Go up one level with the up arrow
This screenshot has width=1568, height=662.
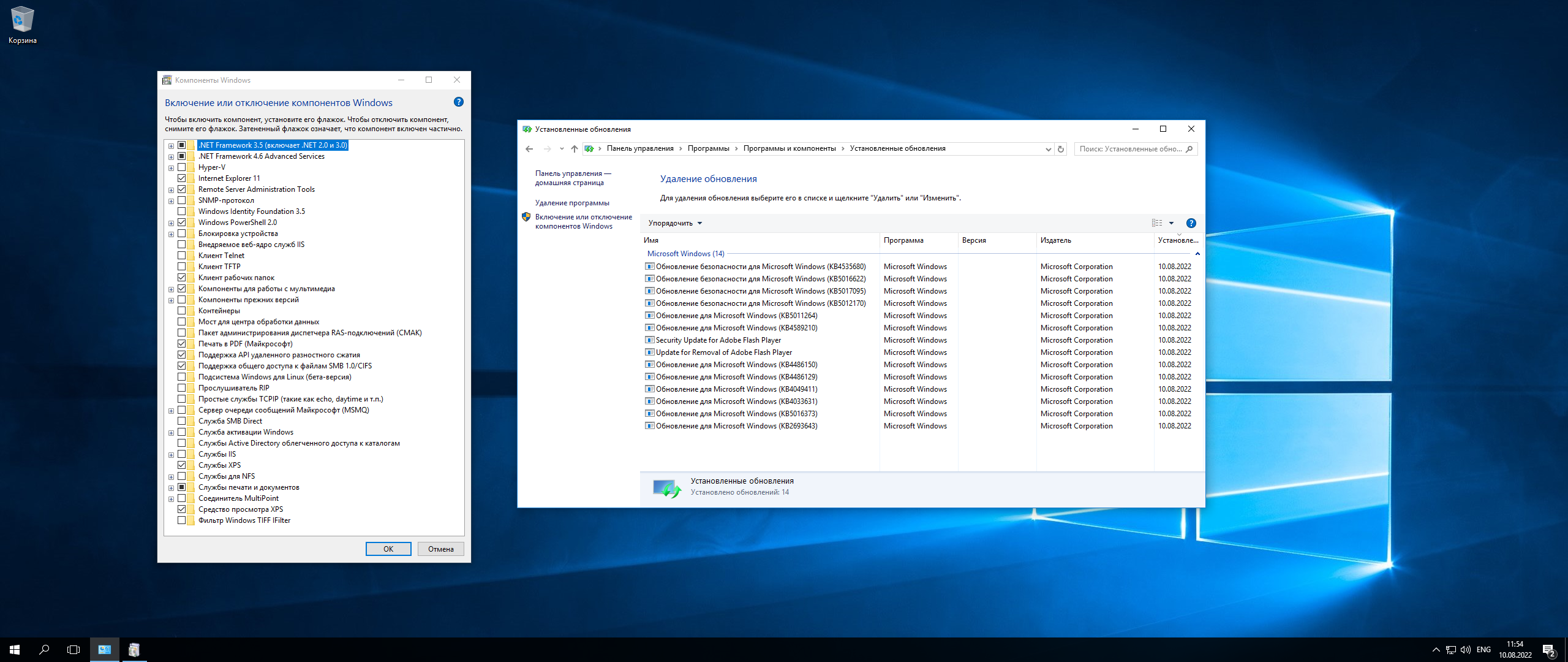(574, 149)
